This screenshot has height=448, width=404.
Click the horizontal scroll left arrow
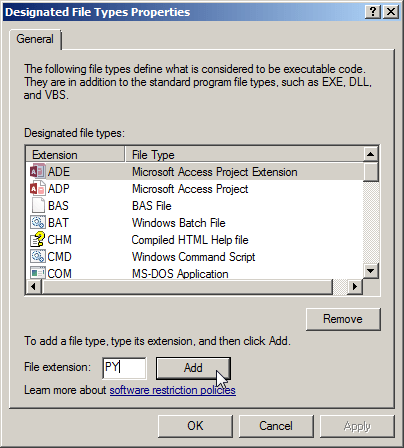[x=34, y=287]
